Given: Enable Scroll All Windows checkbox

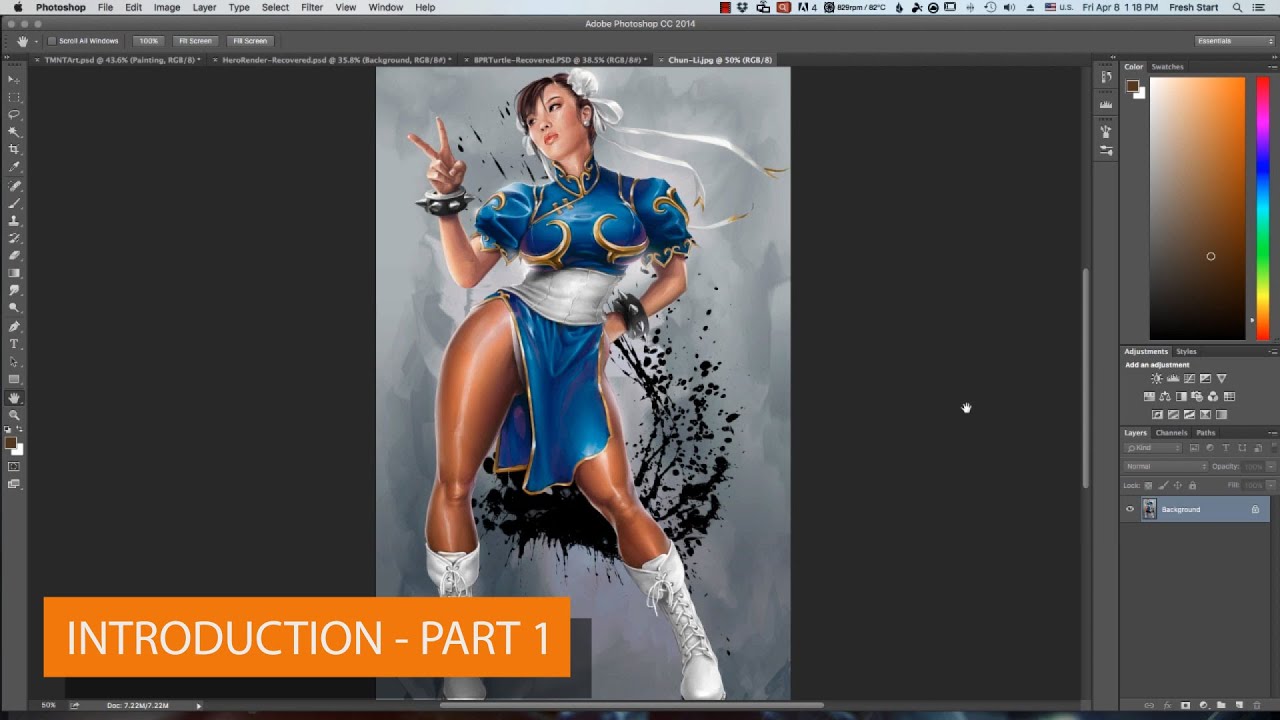Looking at the screenshot, I should [51, 41].
